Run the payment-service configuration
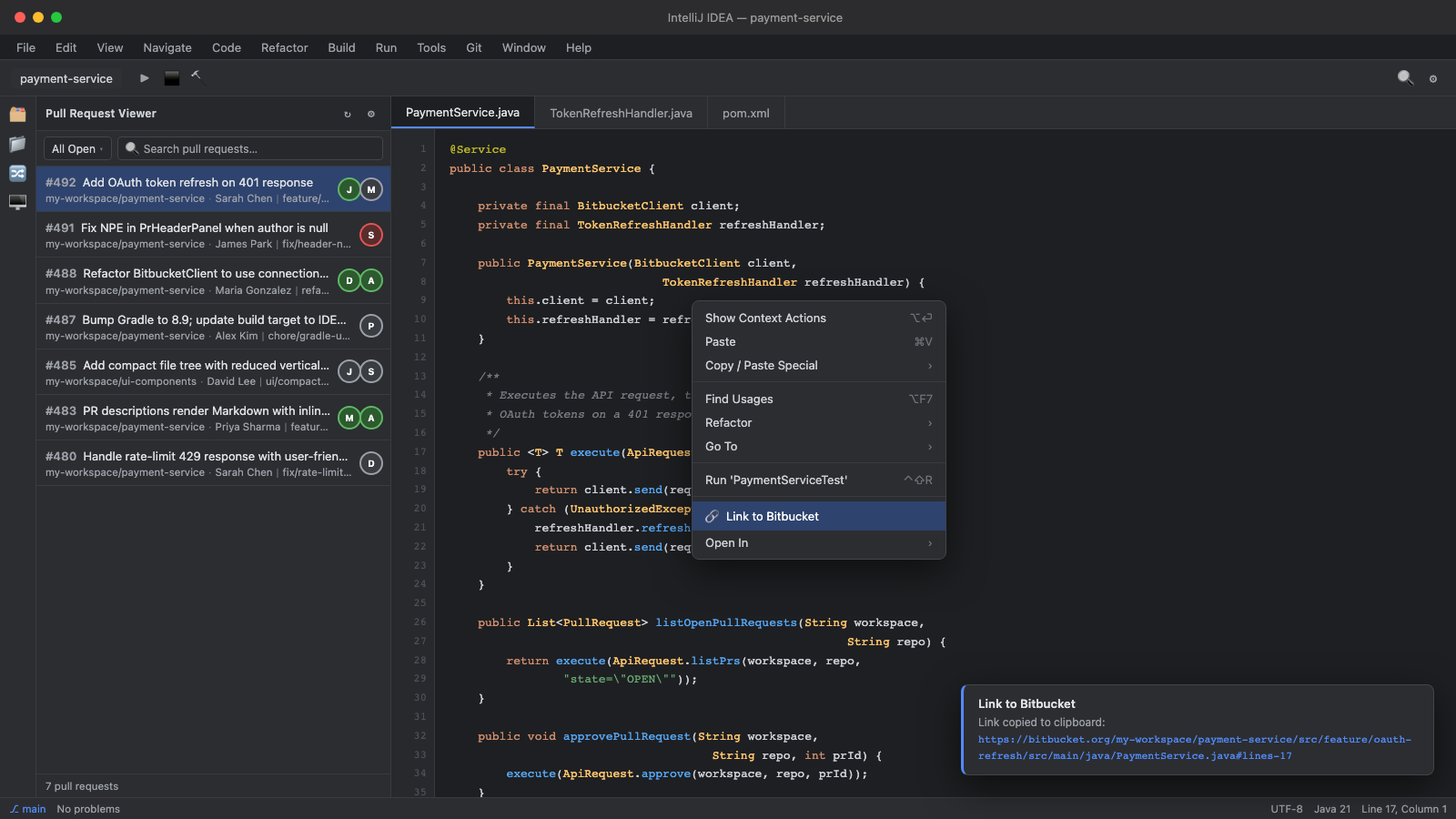Viewport: 1456px width, 819px height. 145,78
